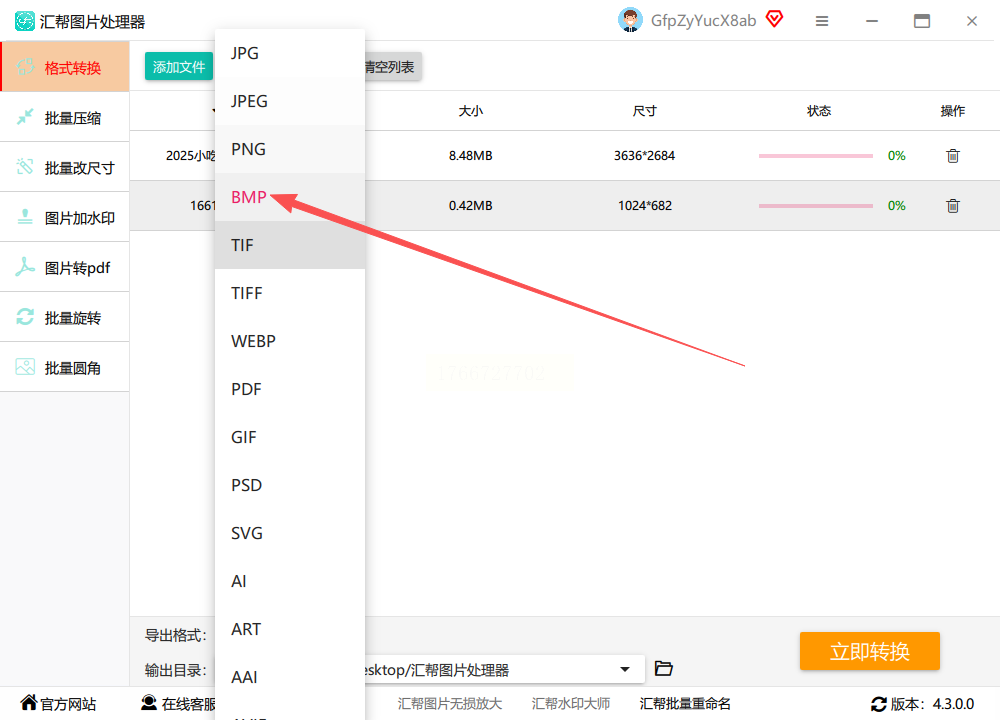
Task: Click the red VIP diamond icon
Action: point(774,19)
